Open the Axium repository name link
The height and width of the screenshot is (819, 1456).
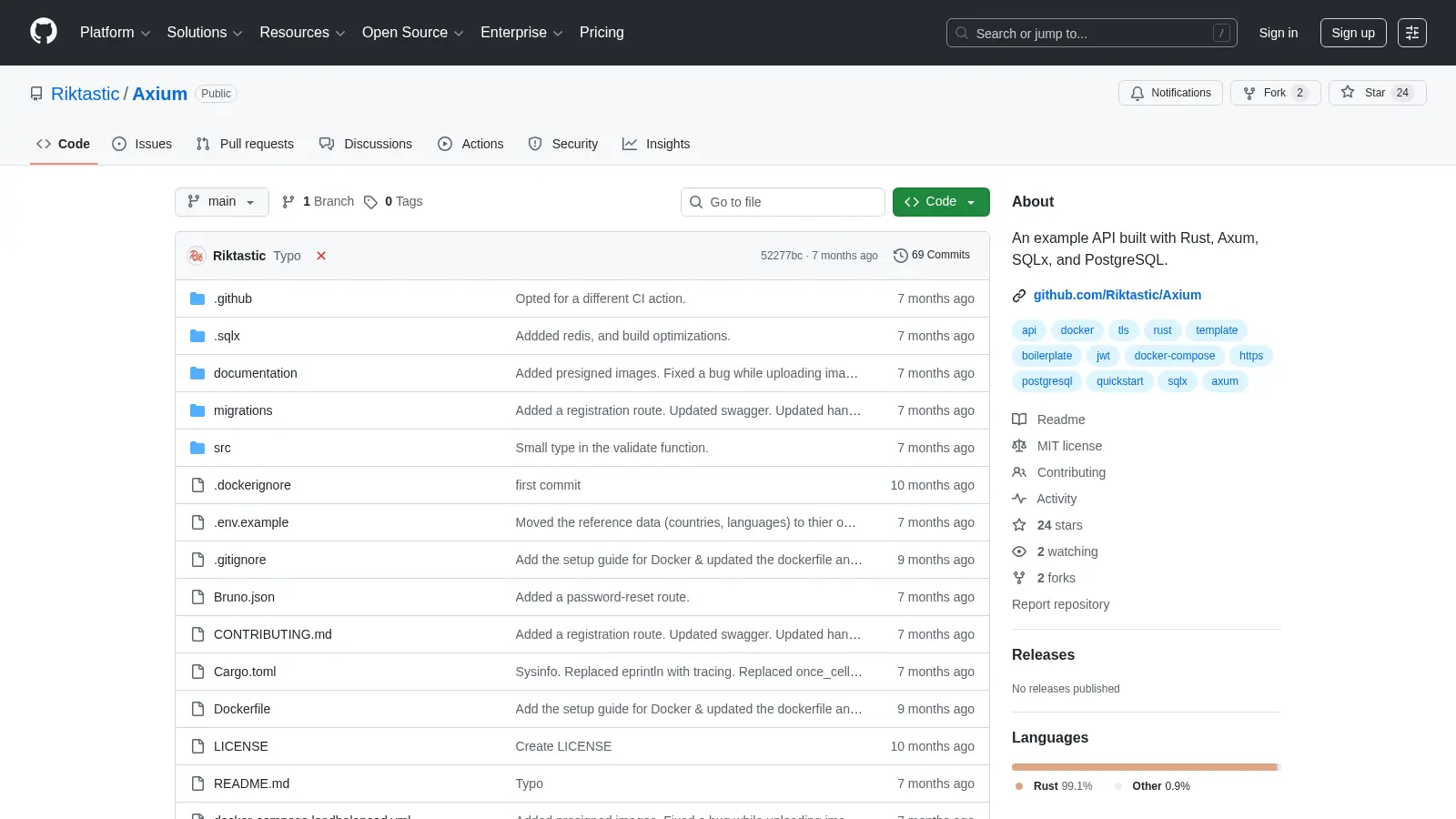pyautogui.click(x=160, y=94)
